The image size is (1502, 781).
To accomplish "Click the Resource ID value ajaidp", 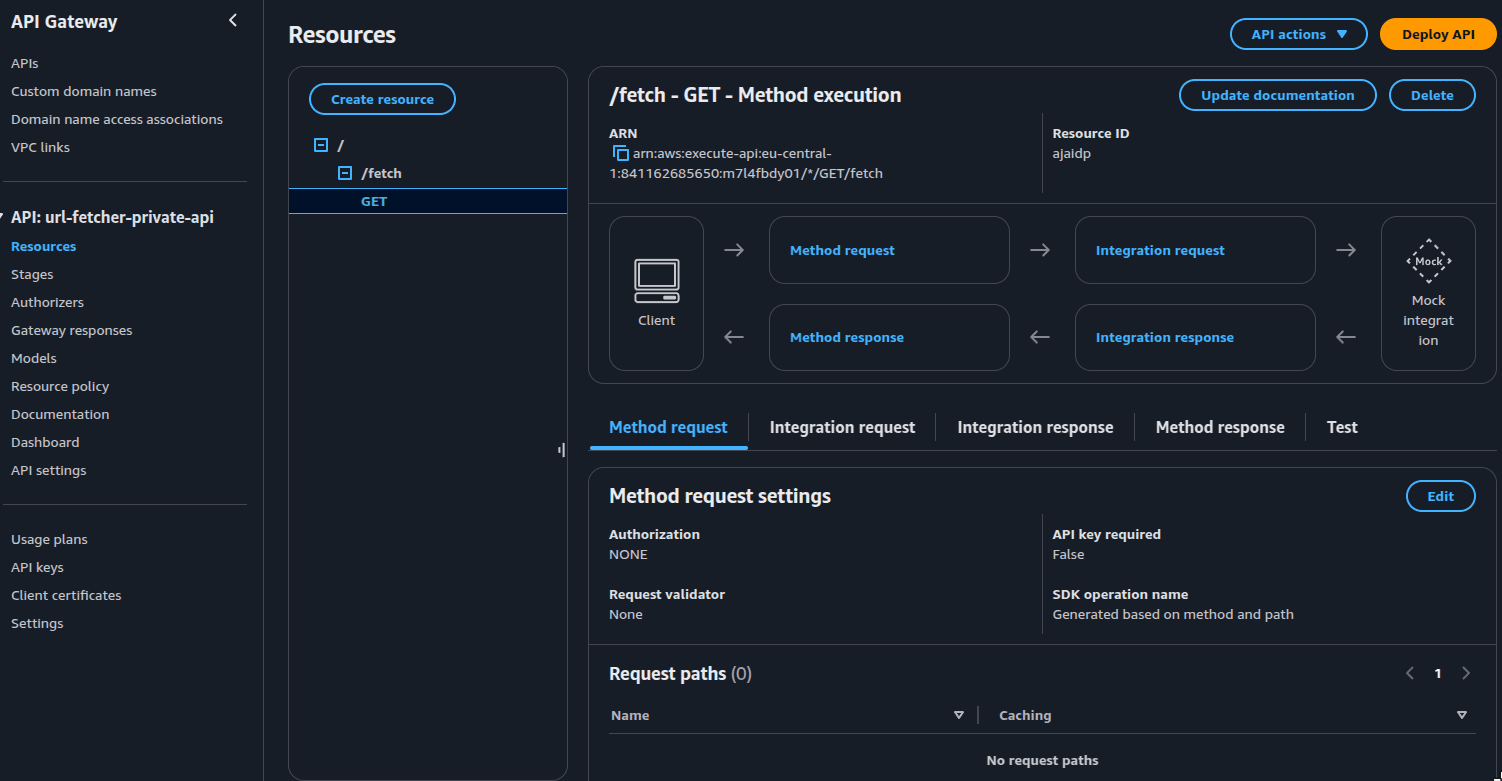I will coord(1071,154).
